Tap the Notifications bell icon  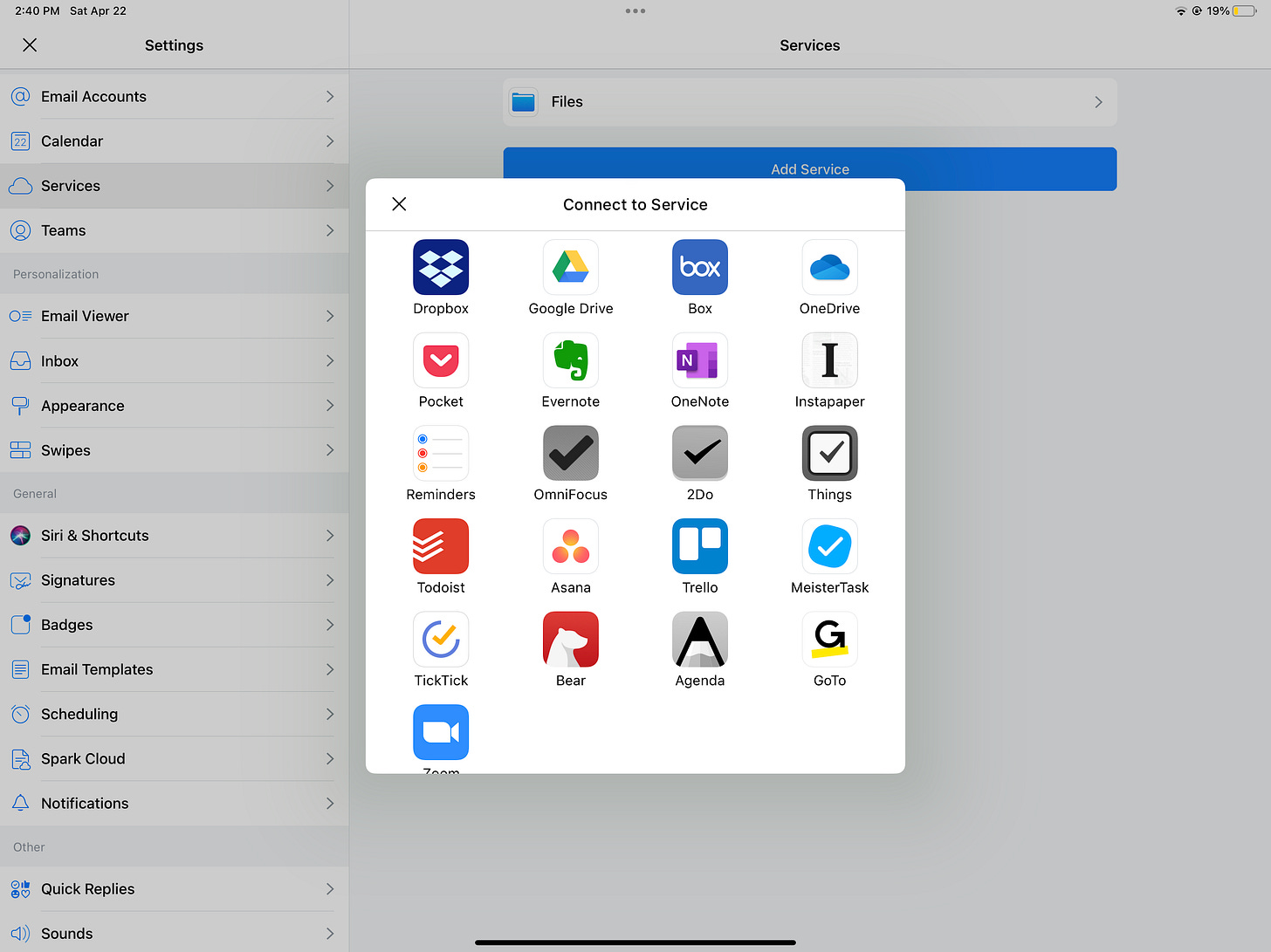[21, 803]
